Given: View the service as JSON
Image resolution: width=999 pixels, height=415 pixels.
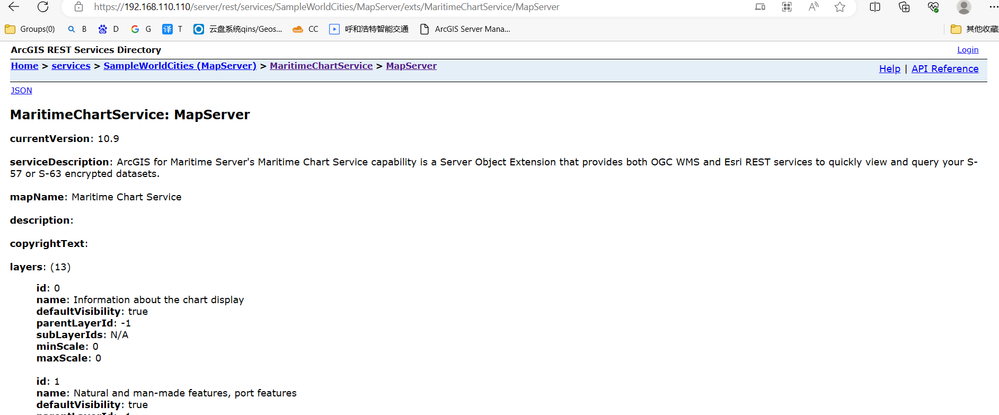Looking at the screenshot, I should coord(21,91).
